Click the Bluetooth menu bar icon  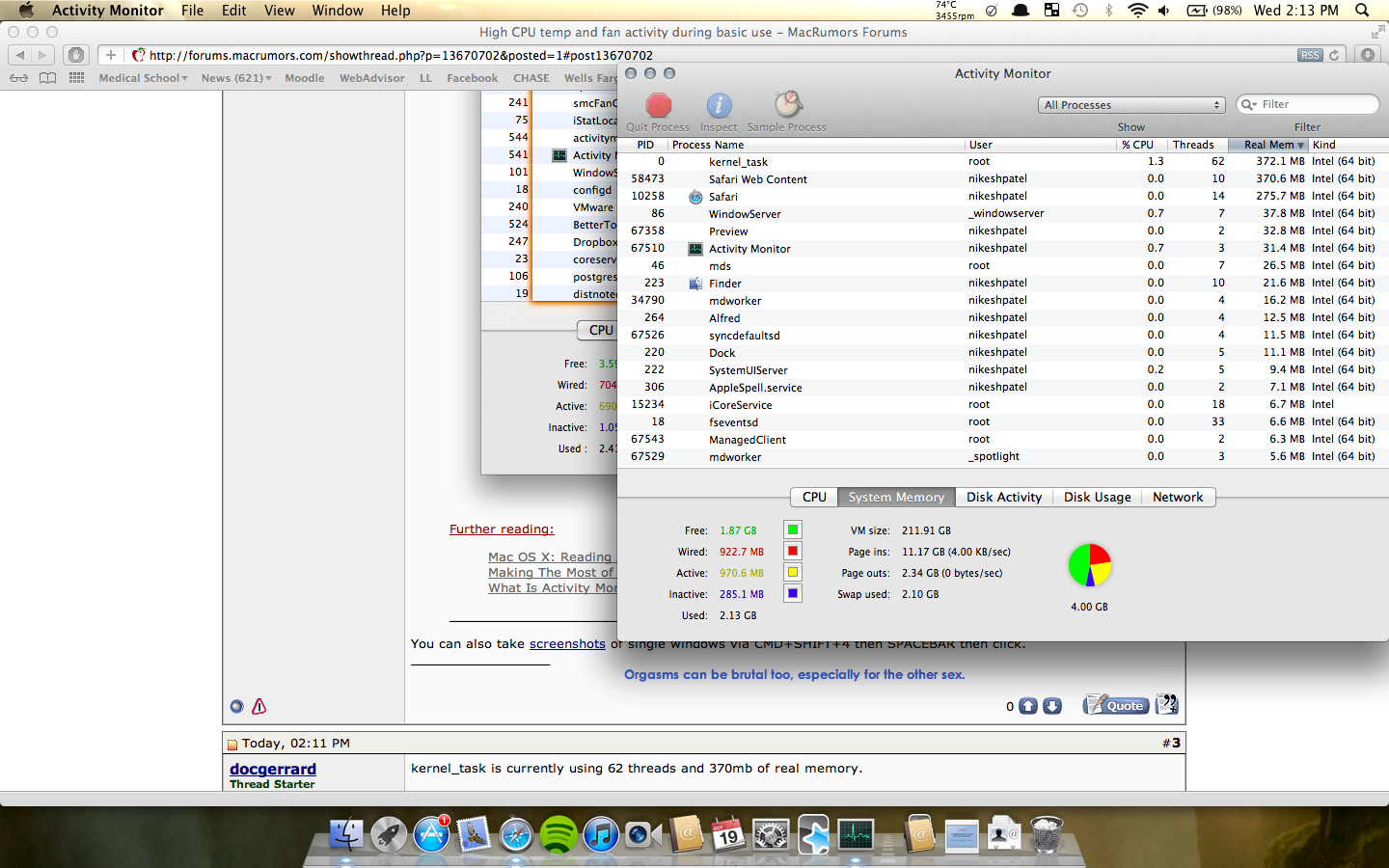pyautogui.click(x=1108, y=11)
